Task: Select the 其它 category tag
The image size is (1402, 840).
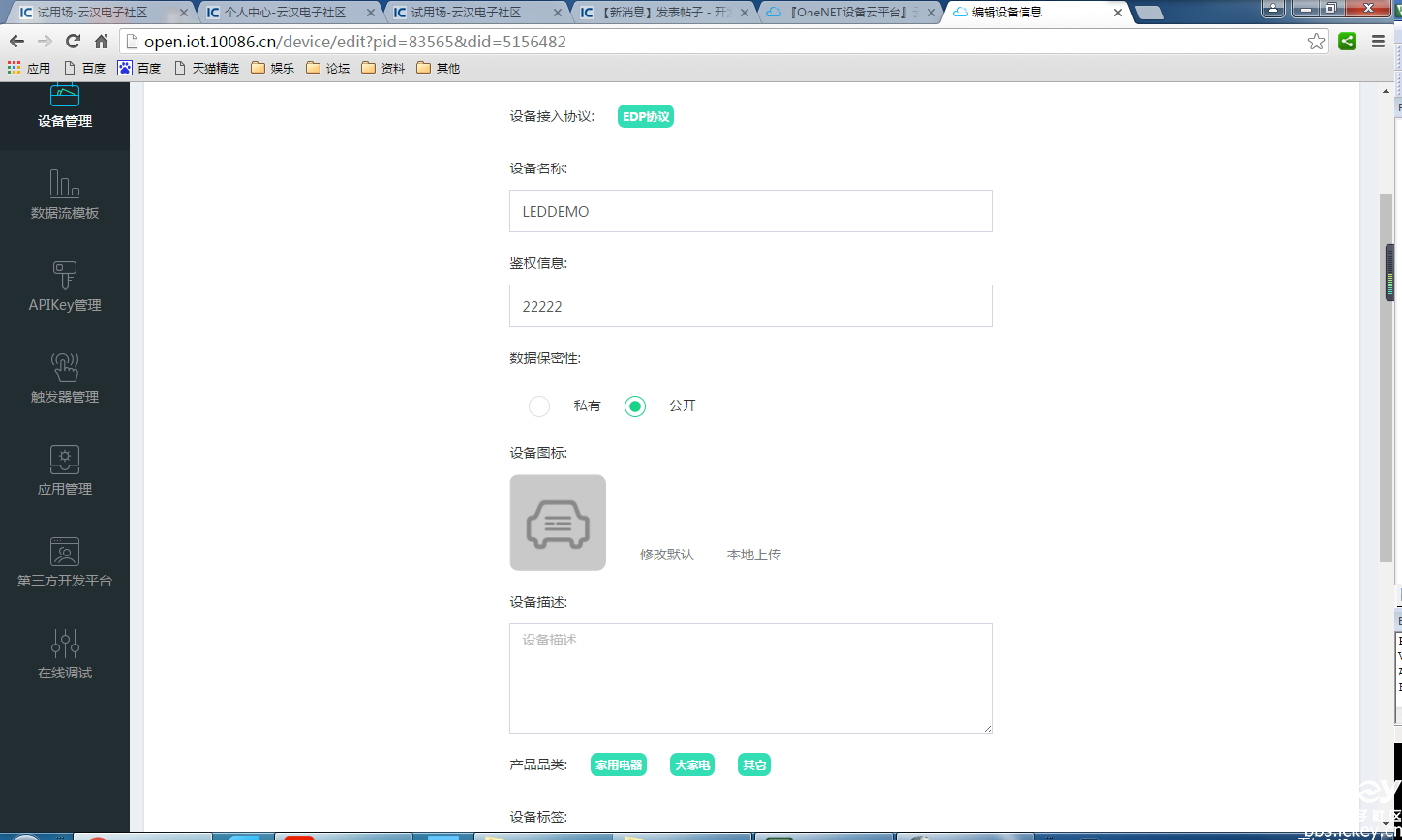Action: [x=754, y=765]
